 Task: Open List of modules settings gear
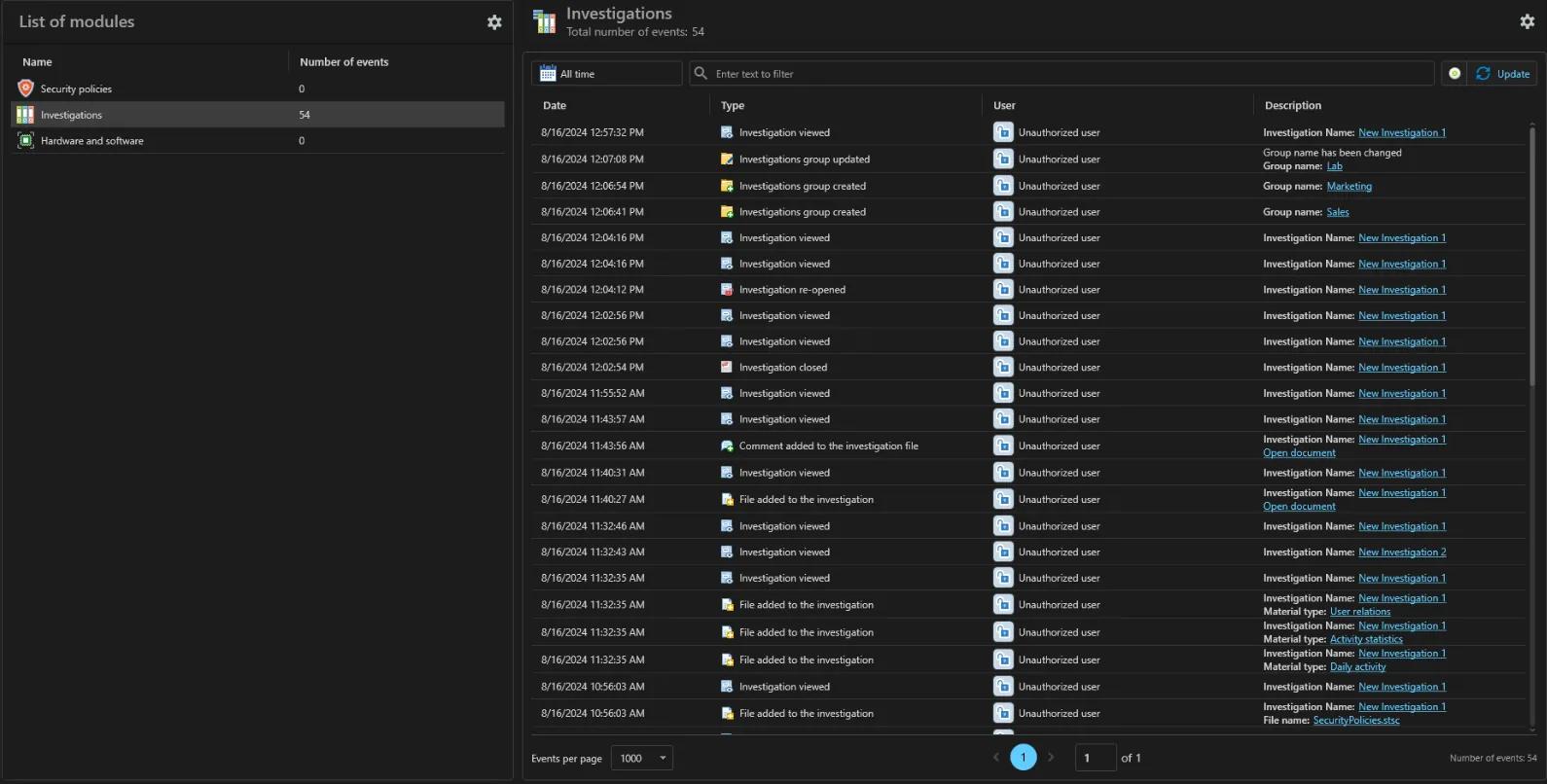[x=494, y=21]
